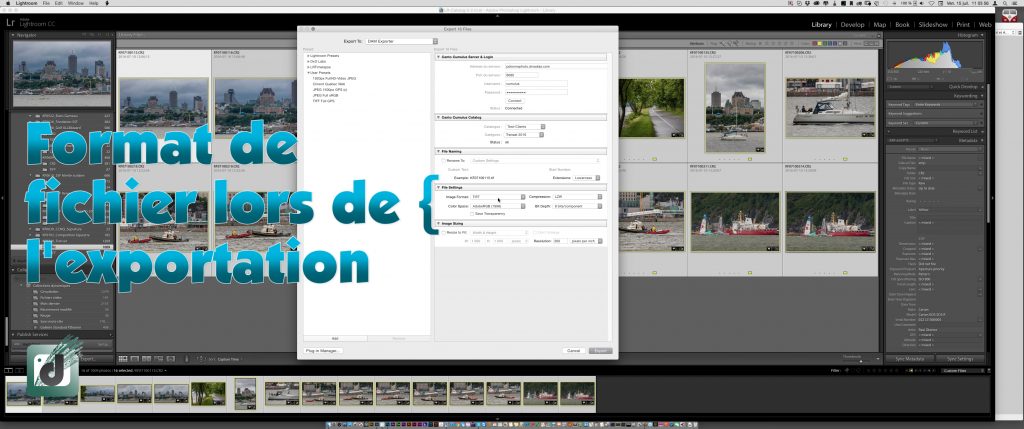Switch to compare view in toolbar
1024x429 pixels.
[x=146, y=358]
